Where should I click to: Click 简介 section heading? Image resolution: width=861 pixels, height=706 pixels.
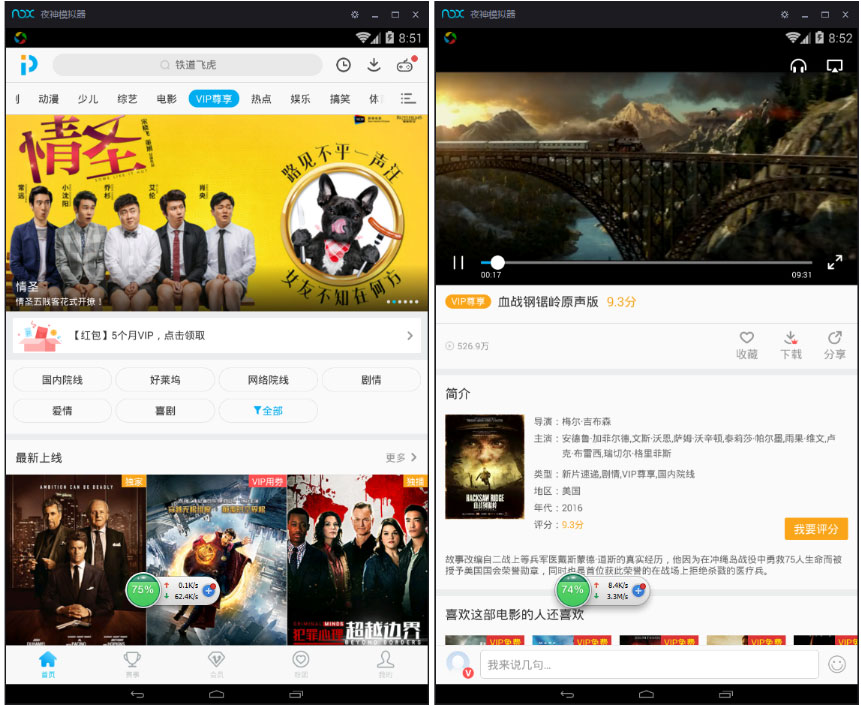(x=458, y=394)
